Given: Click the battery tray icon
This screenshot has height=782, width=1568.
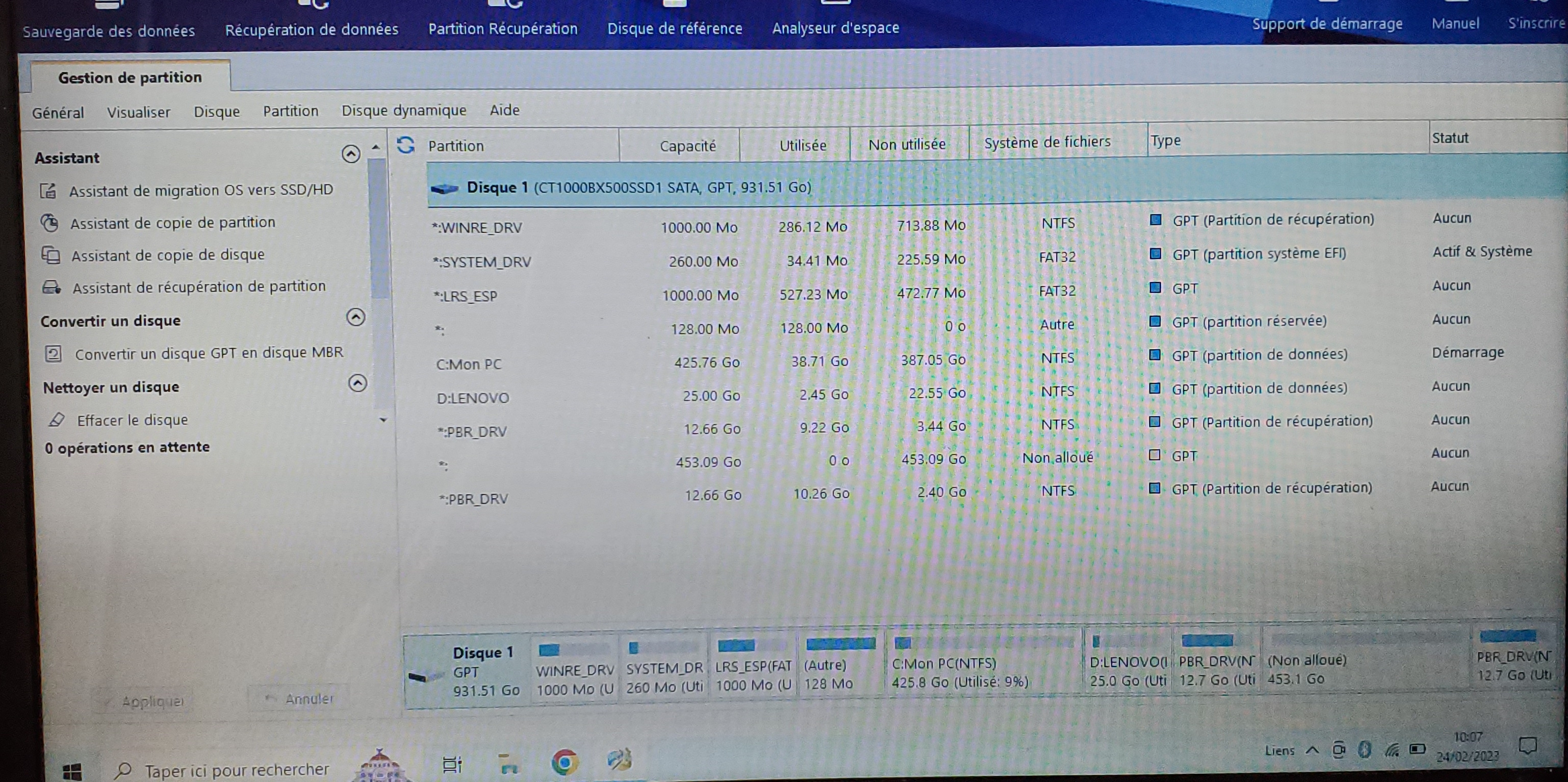Looking at the screenshot, I should pyautogui.click(x=1418, y=749).
